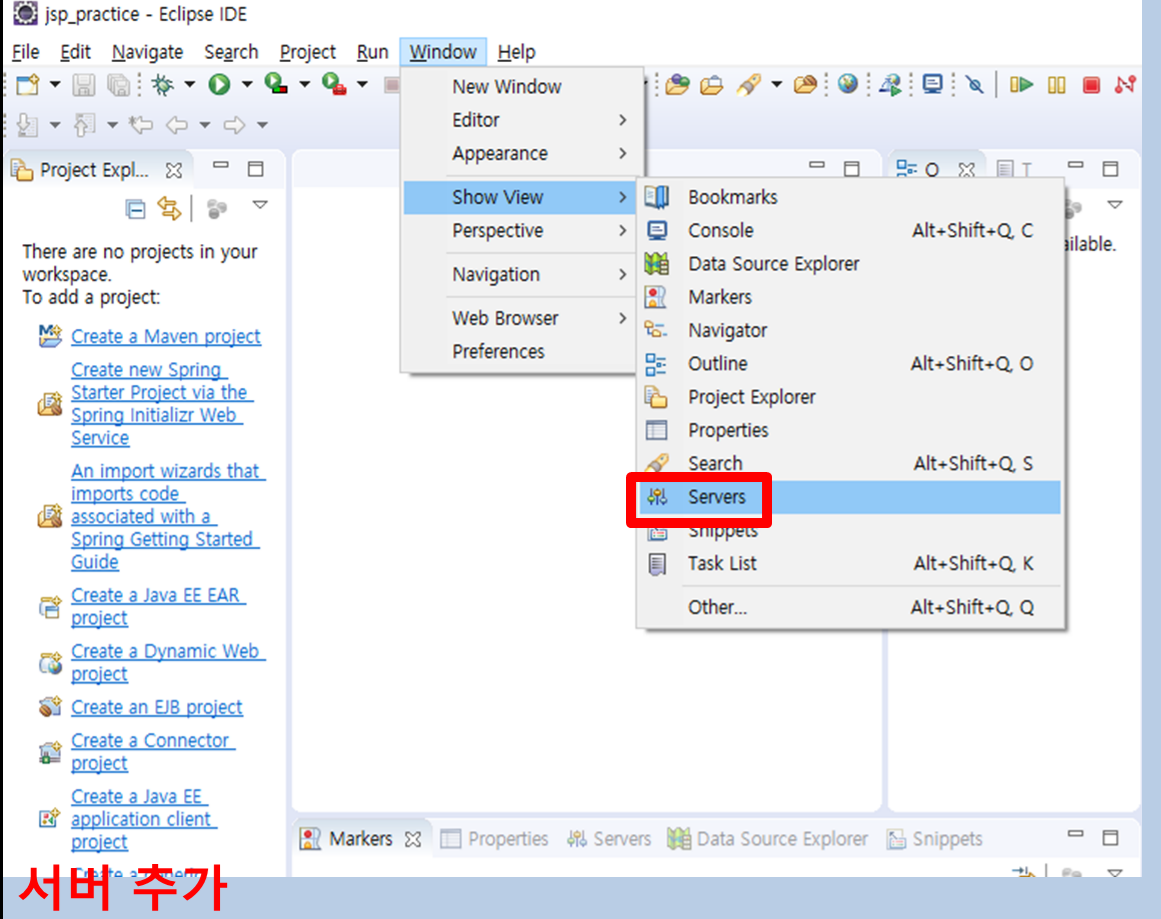
Task: Choose Project Explorer in Show View submenu
Action: click(x=850, y=397)
